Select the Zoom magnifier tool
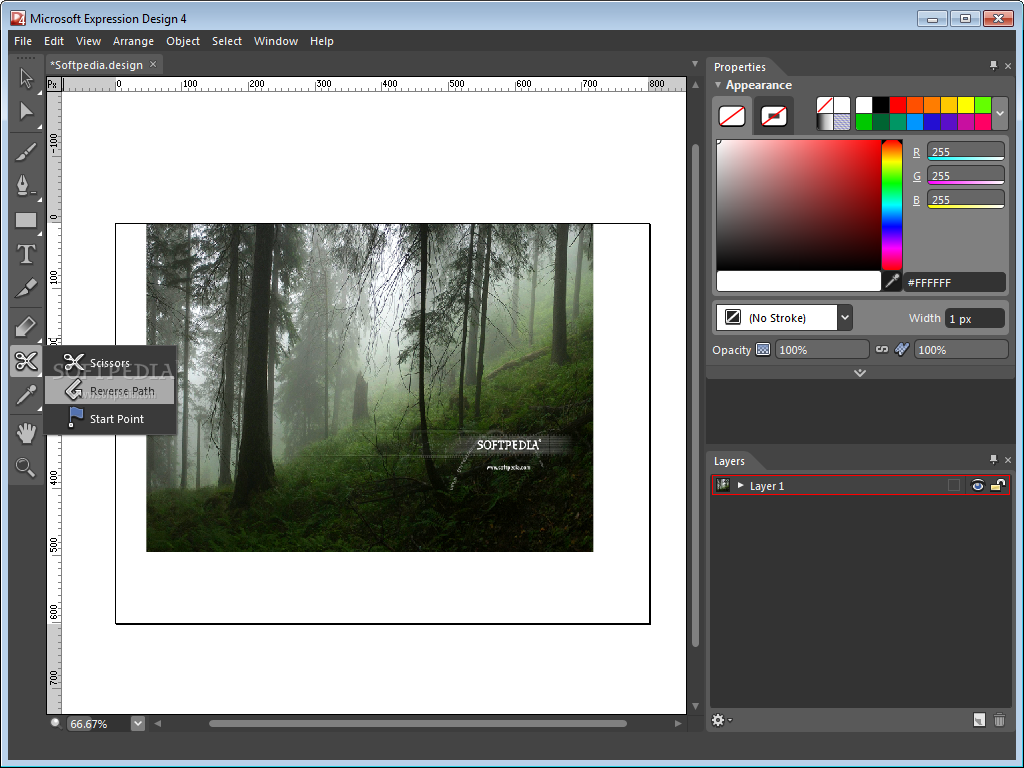The width and height of the screenshot is (1024, 768). [26, 467]
